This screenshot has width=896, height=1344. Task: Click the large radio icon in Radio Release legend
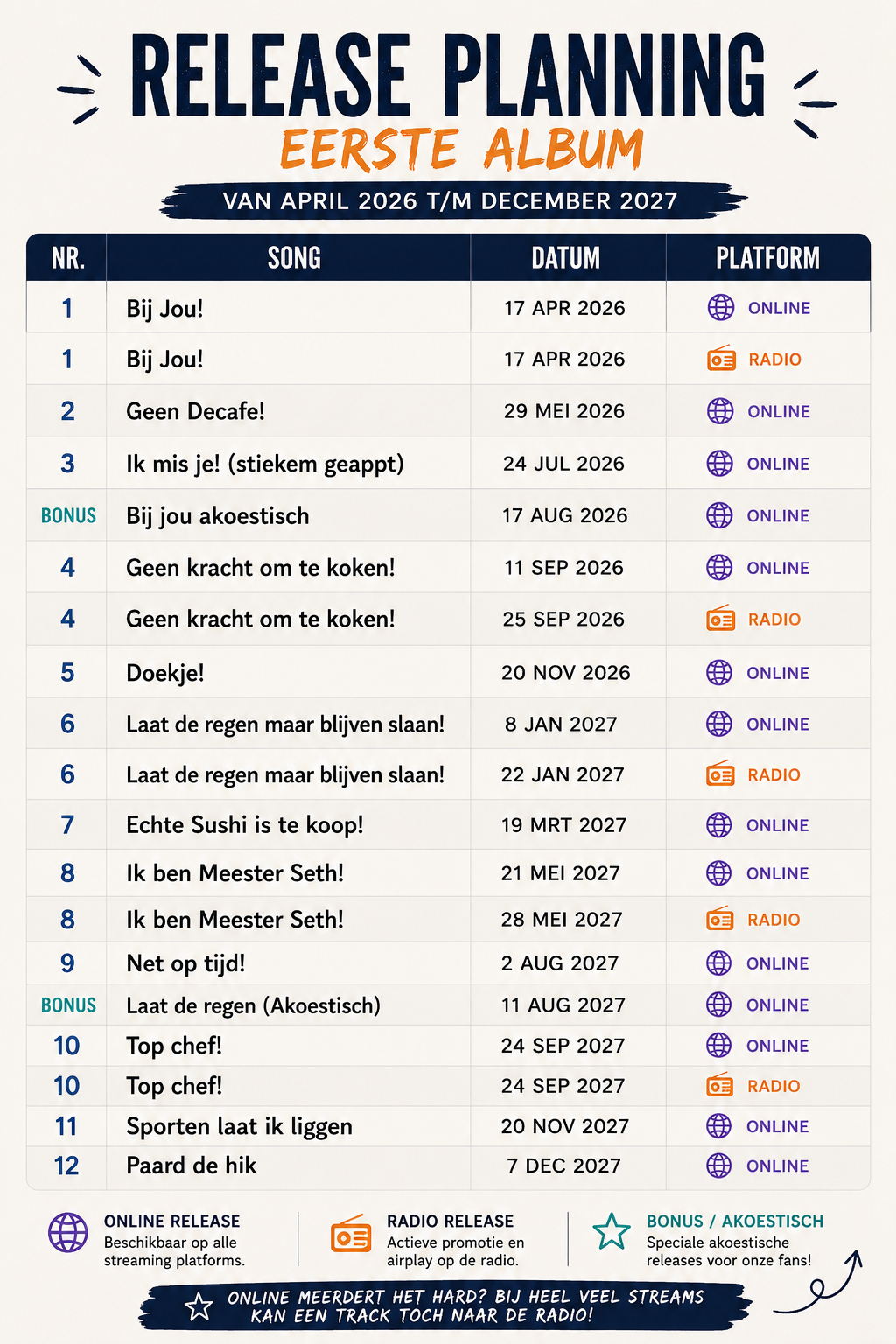click(x=351, y=1234)
